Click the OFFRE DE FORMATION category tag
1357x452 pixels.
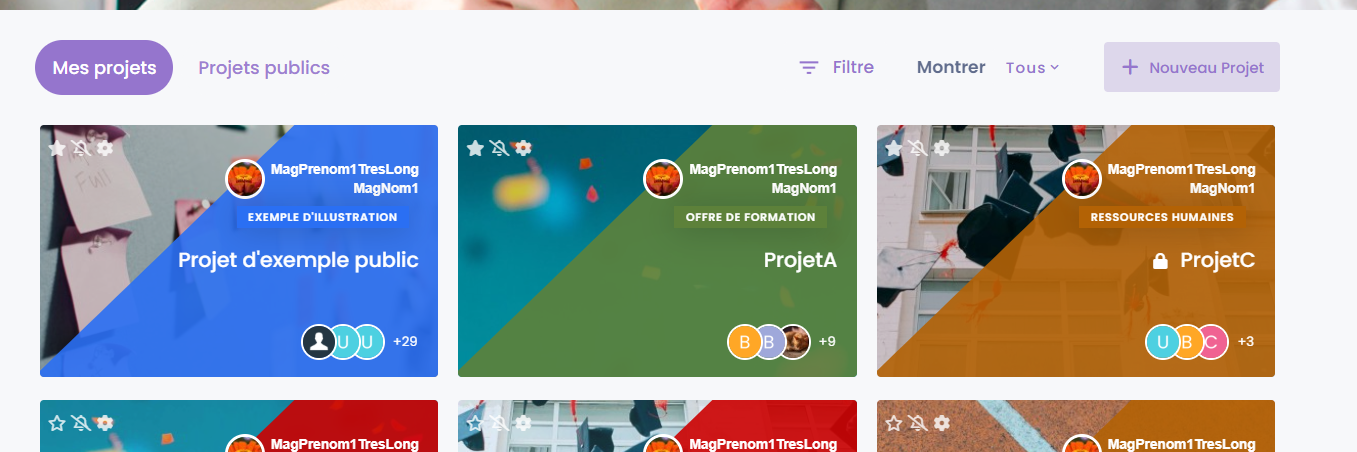(750, 217)
